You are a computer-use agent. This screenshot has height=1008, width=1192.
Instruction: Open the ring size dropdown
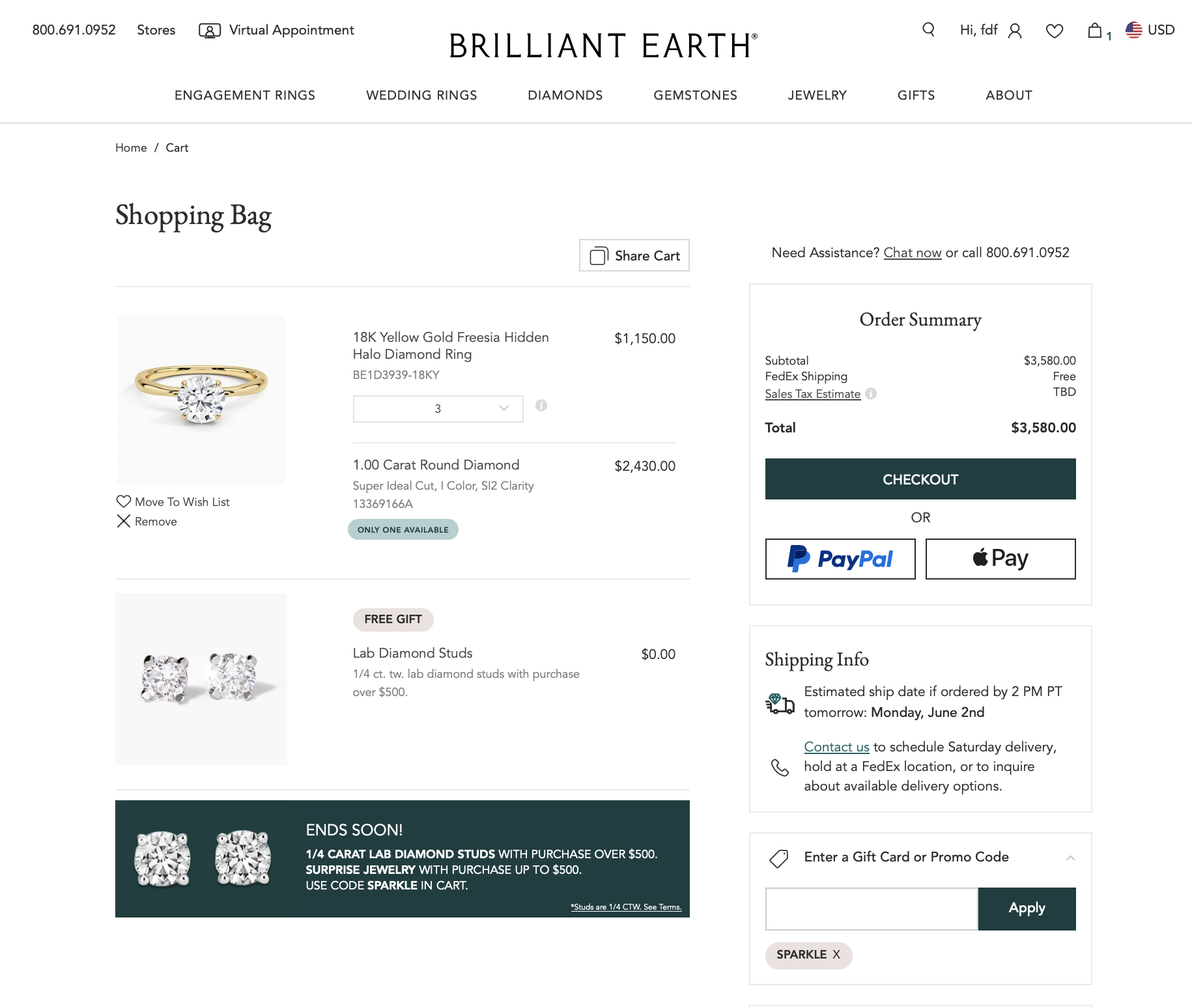click(438, 409)
